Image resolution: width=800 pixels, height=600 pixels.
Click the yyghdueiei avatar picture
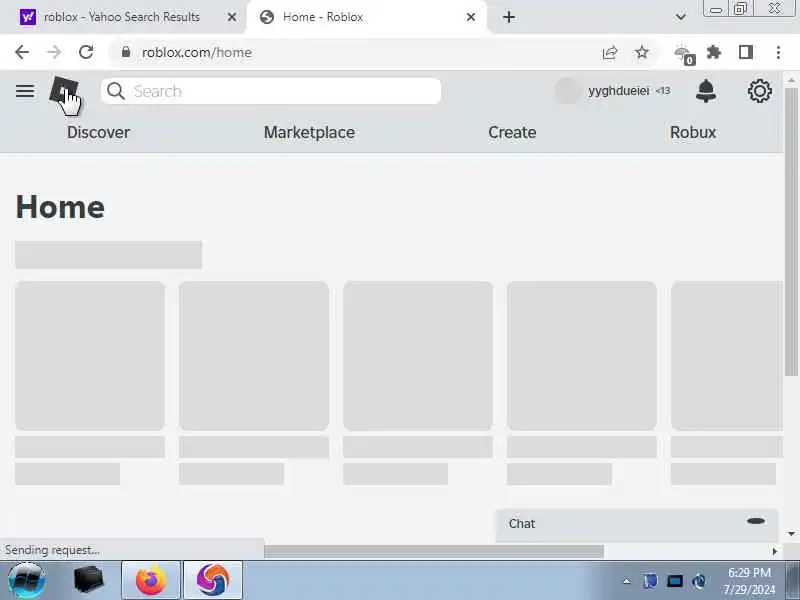coord(567,91)
